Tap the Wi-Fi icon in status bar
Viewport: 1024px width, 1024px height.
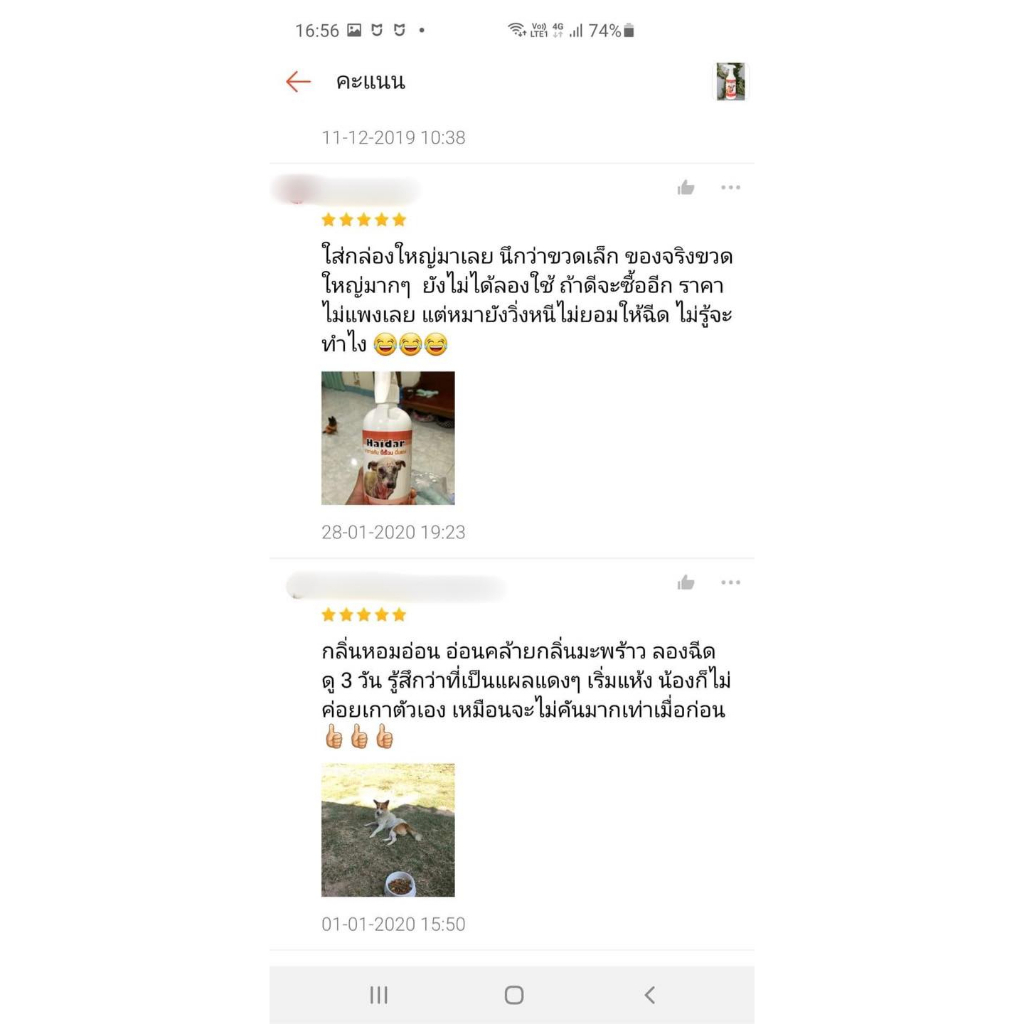click(x=517, y=30)
